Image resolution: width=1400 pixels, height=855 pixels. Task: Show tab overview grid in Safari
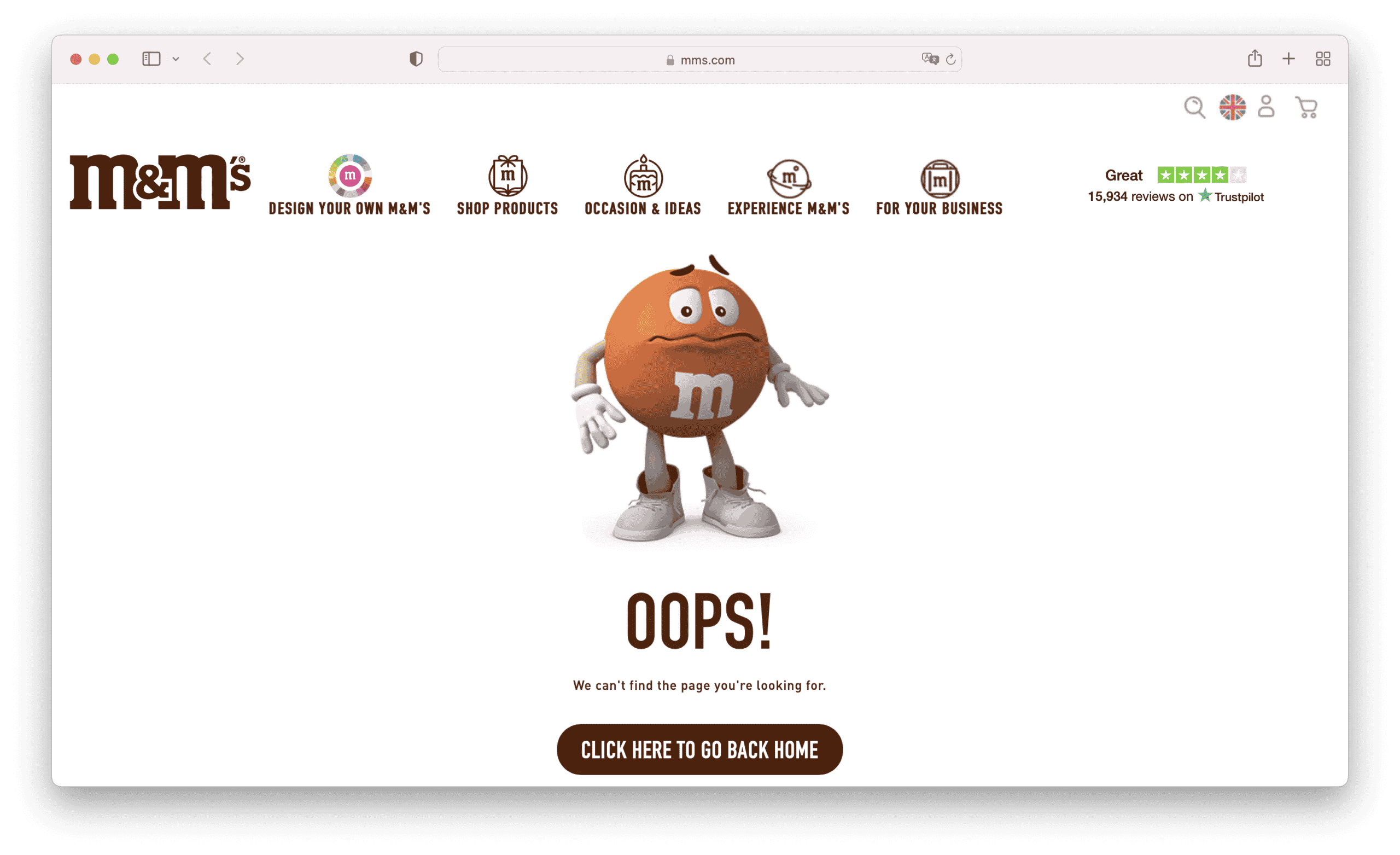click(1323, 59)
